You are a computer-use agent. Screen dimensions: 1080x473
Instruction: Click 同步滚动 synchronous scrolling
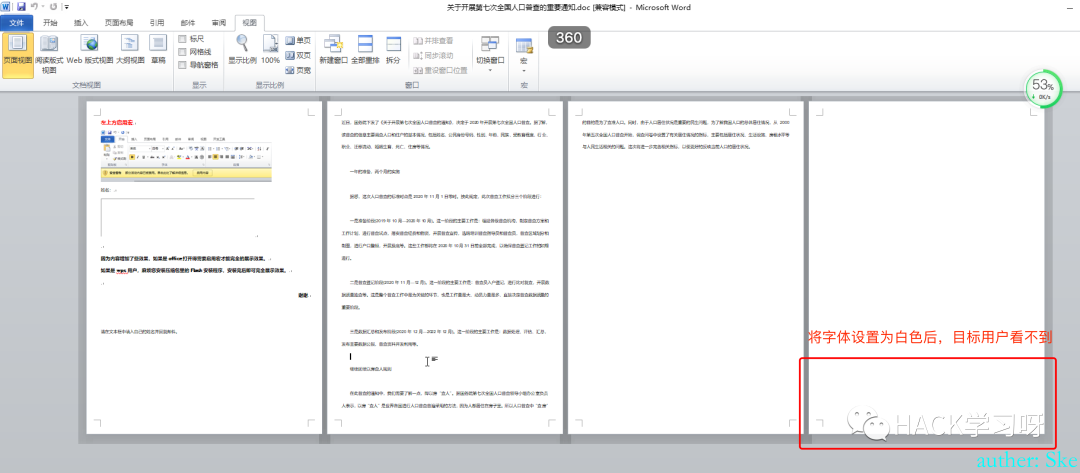(433, 56)
